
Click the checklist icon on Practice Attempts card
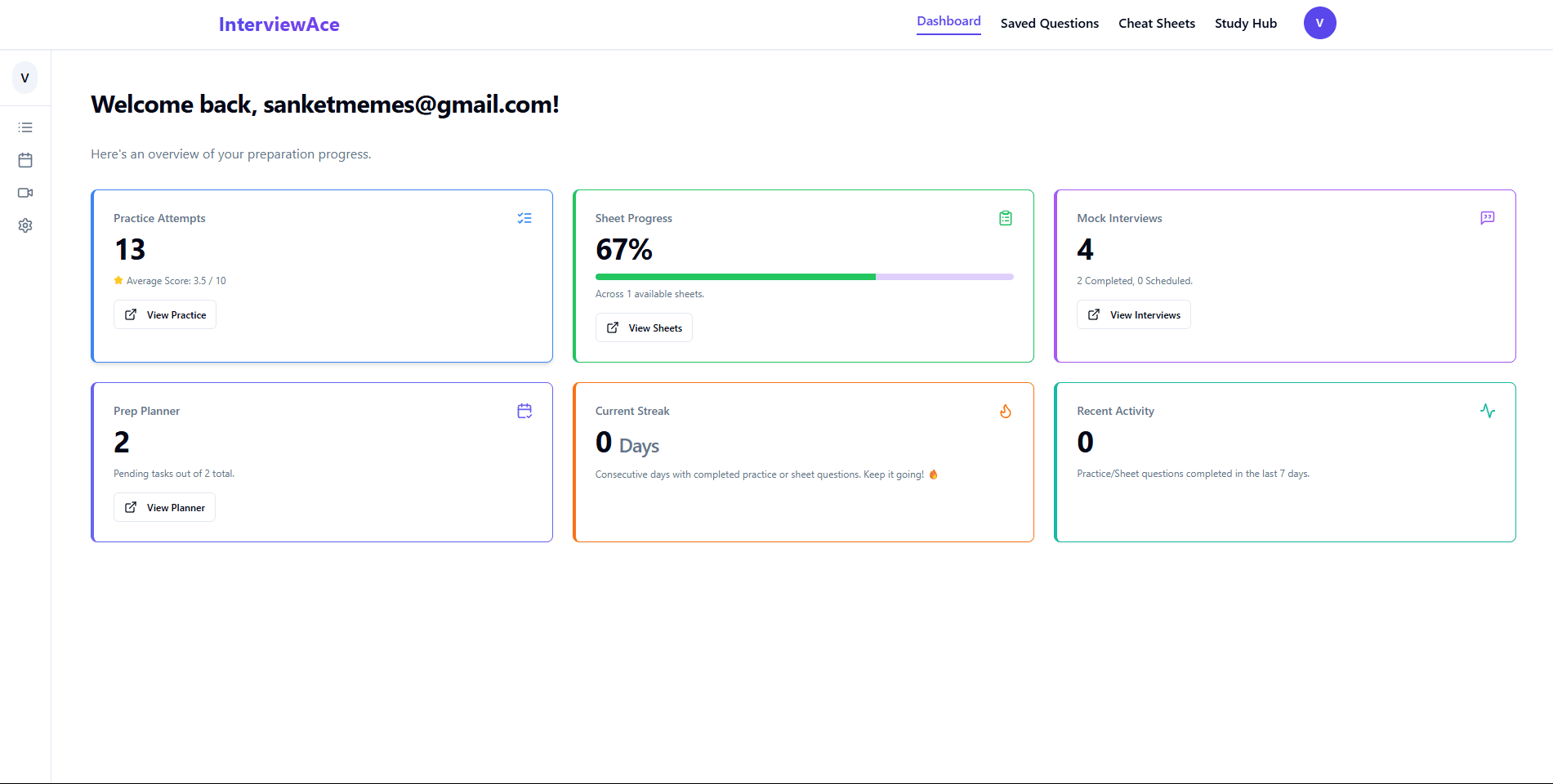tap(524, 218)
